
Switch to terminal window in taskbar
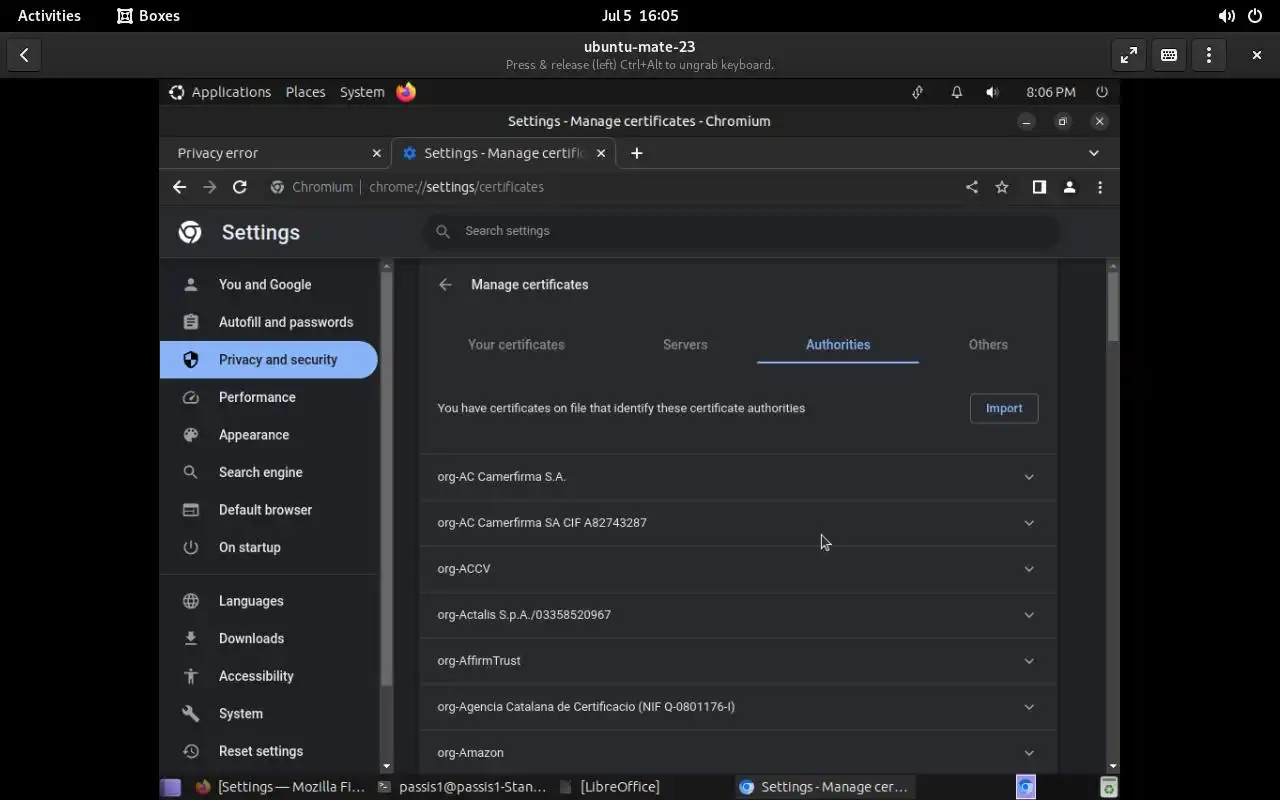[463, 787]
